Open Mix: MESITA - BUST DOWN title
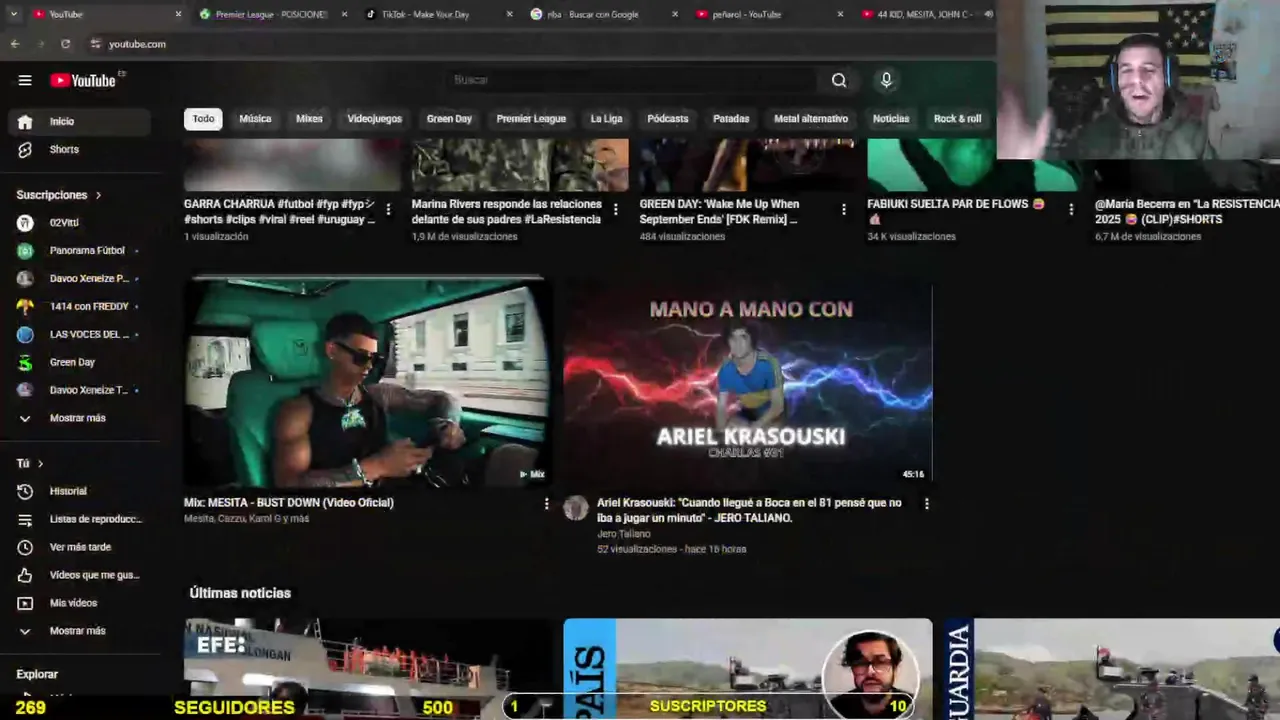This screenshot has height=720, width=1280. coord(289,503)
